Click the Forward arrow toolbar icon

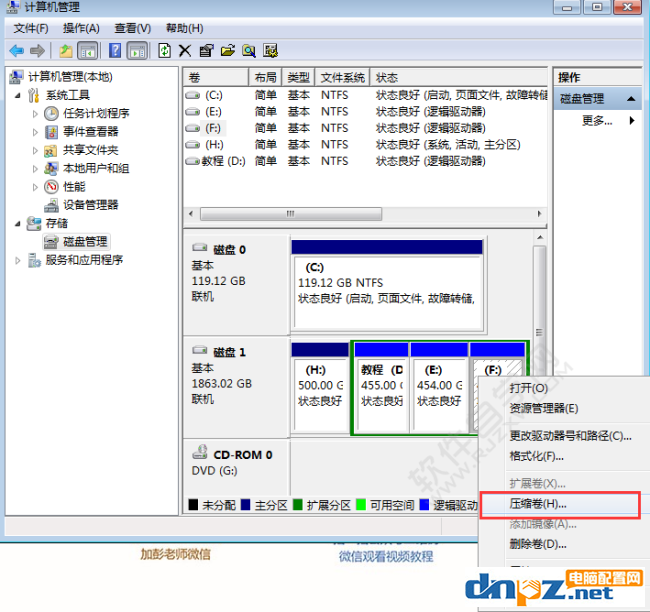pos(38,51)
